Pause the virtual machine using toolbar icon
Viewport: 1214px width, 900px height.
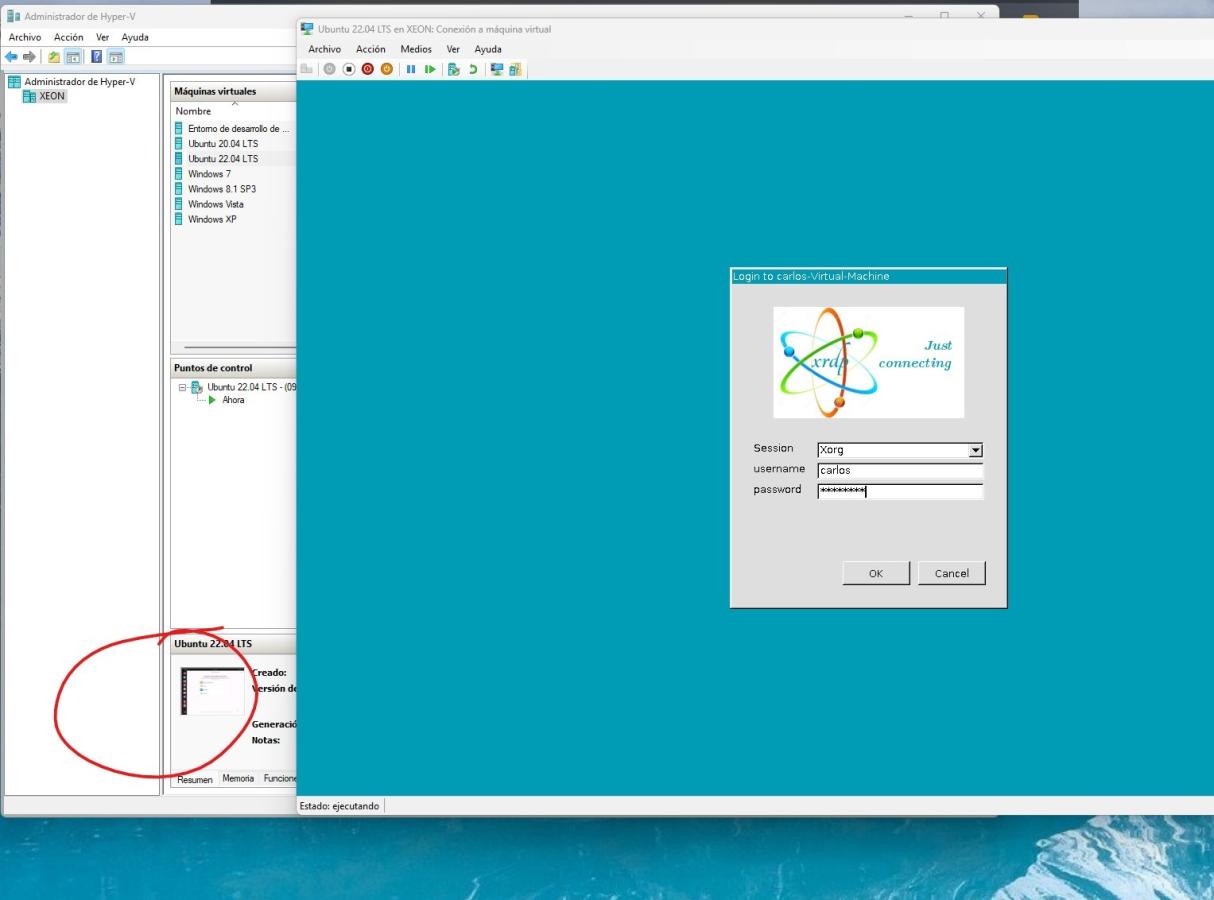(x=412, y=69)
